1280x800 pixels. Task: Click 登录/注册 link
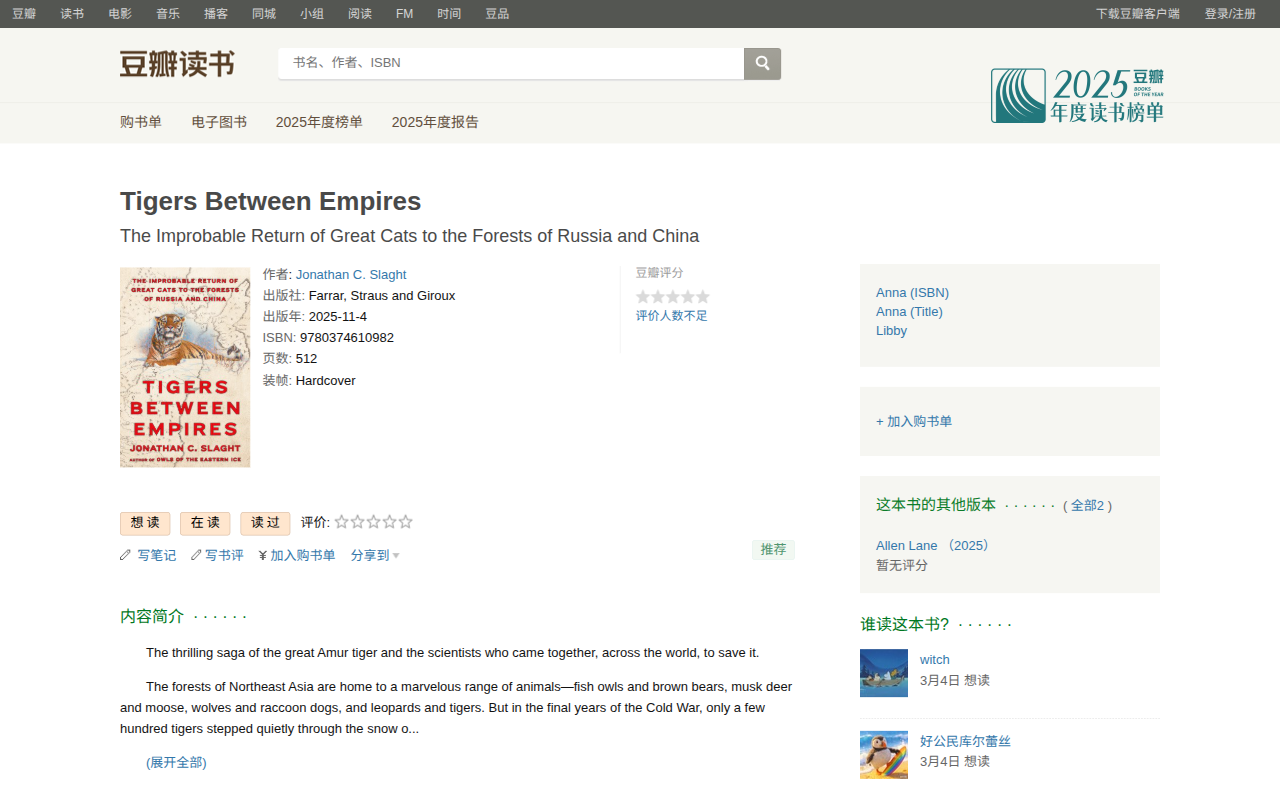tap(1230, 14)
